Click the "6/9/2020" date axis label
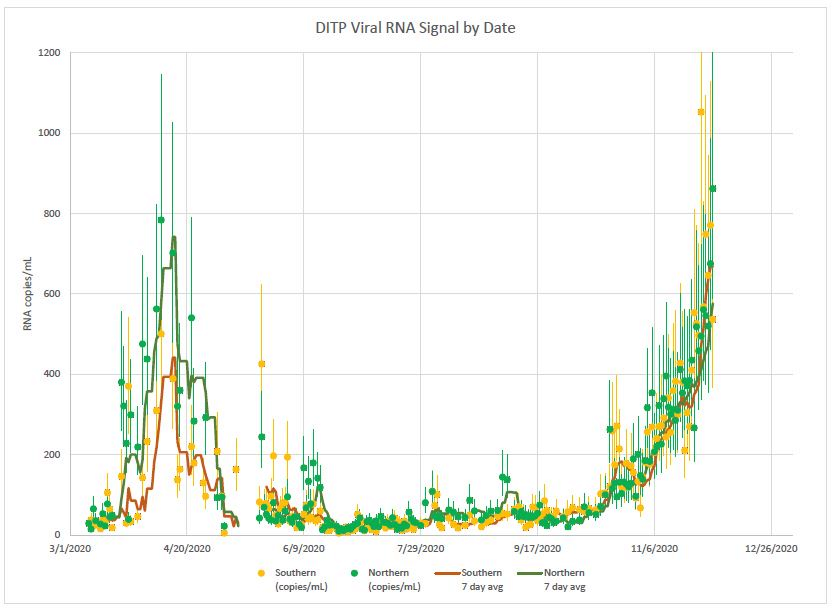This screenshot has height=611, width=835. 304,548
